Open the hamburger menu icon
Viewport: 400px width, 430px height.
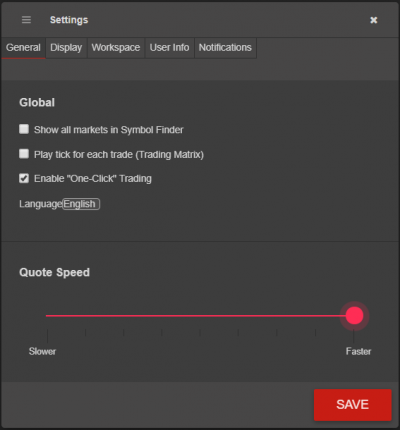[x=26, y=20]
